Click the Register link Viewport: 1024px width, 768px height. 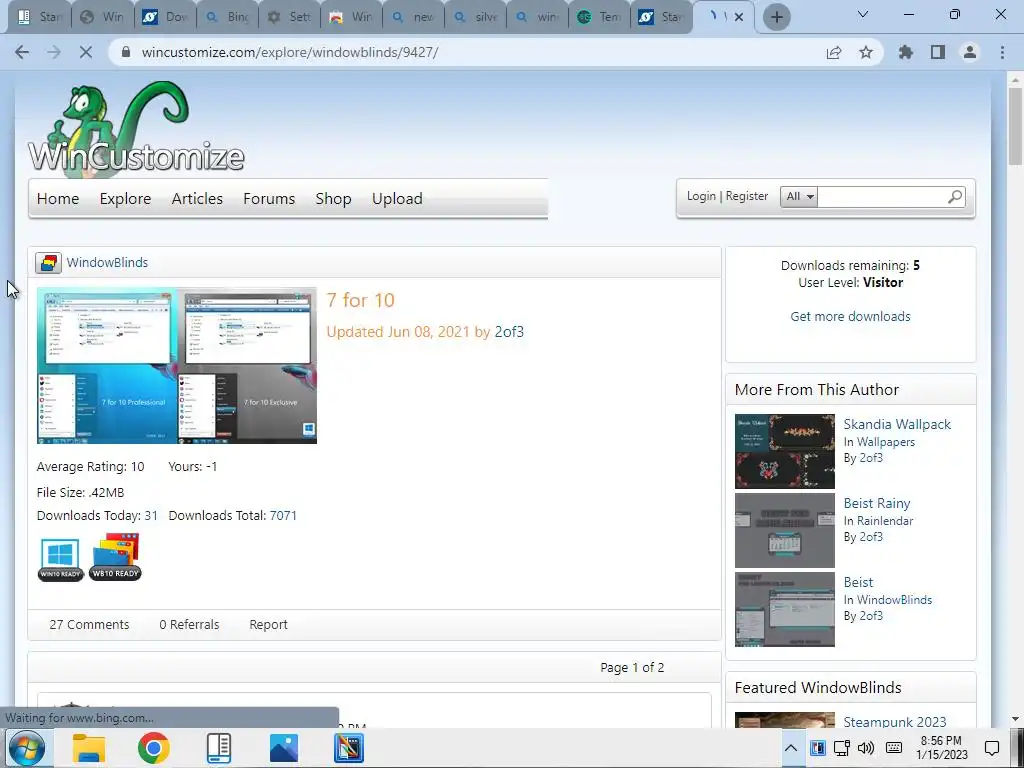(746, 196)
